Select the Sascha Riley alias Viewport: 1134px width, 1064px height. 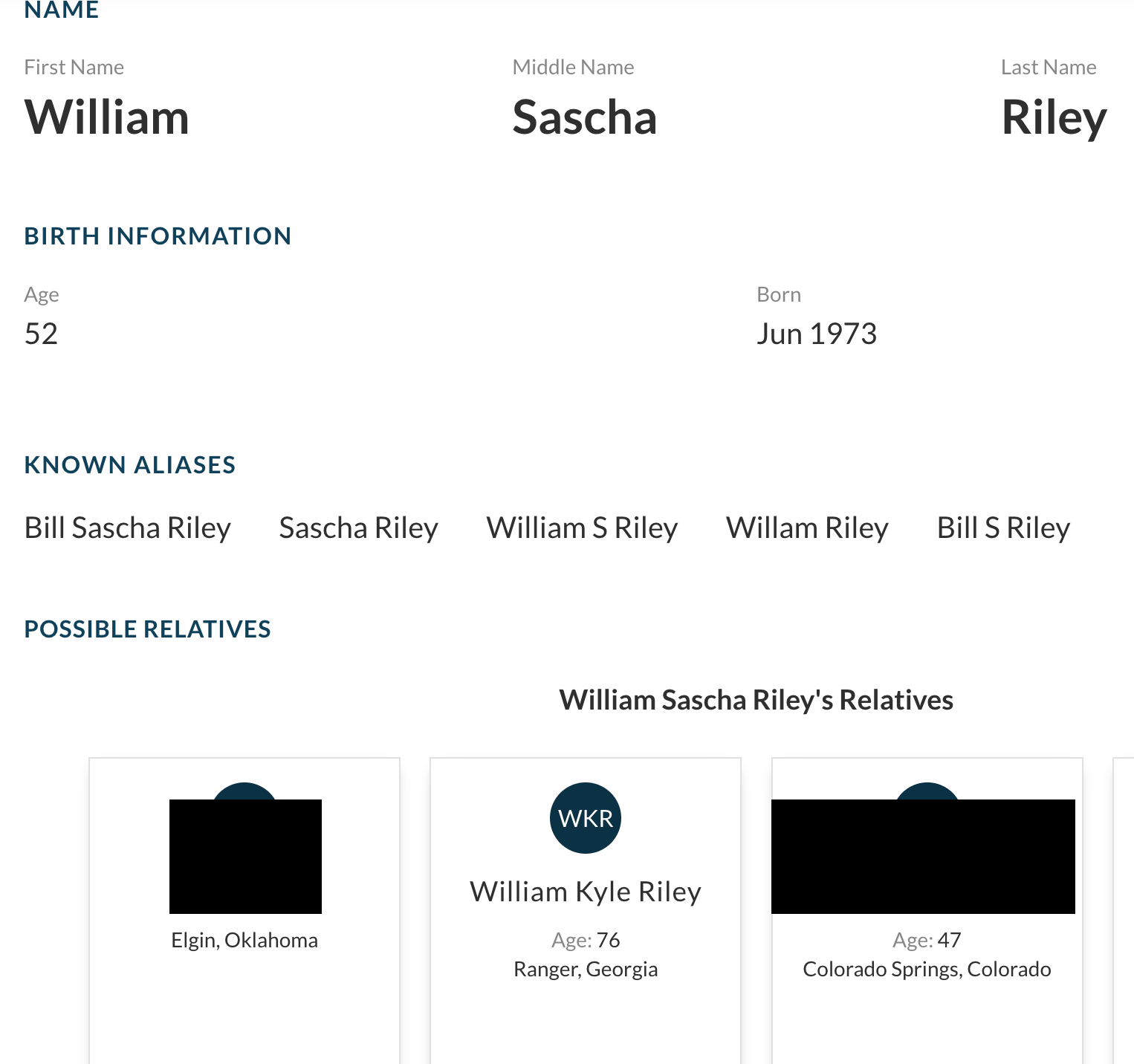pyautogui.click(x=358, y=528)
